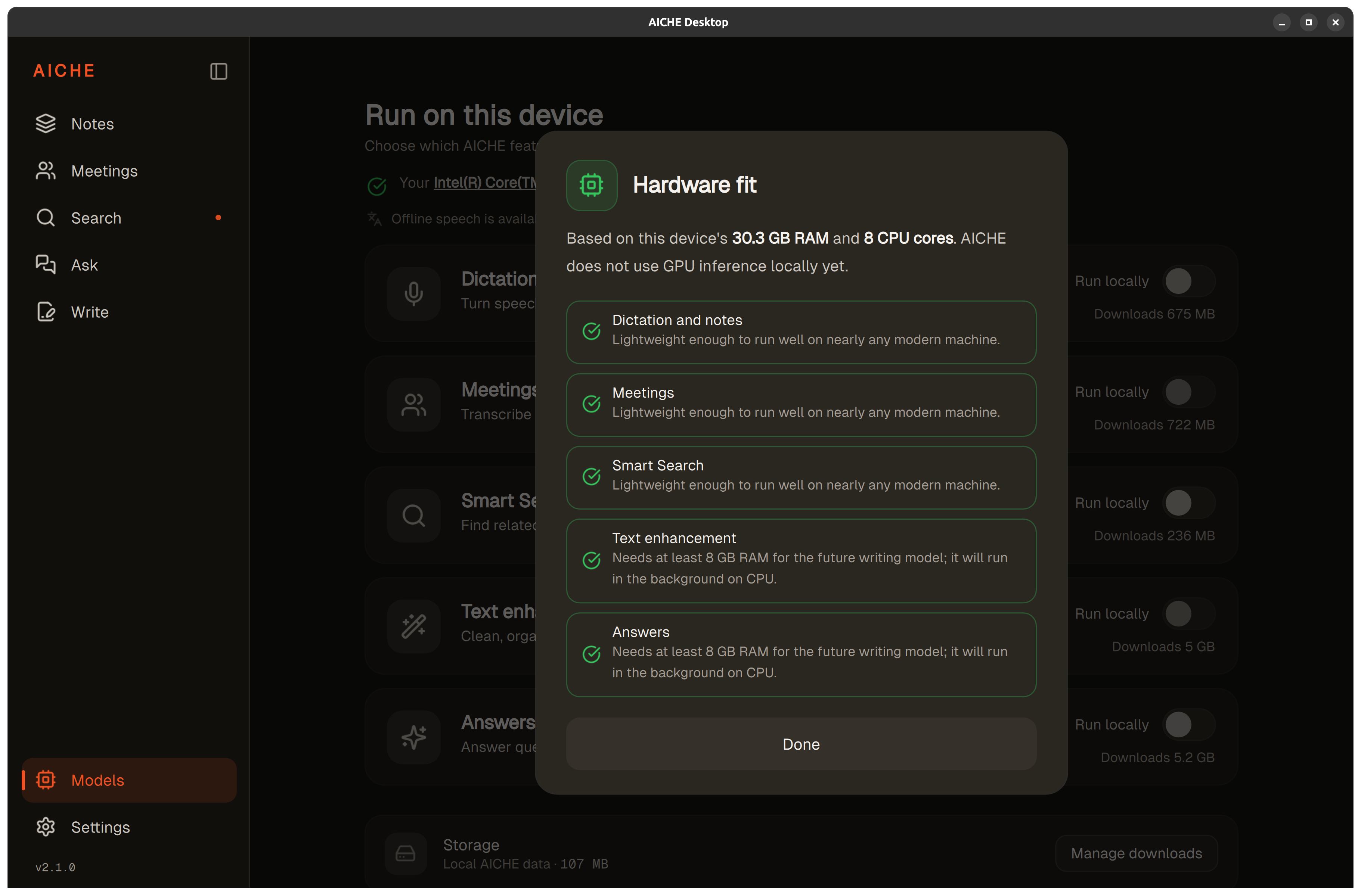1361x896 pixels.
Task: Click the Text enhancement magic wand icon
Action: 413,626
